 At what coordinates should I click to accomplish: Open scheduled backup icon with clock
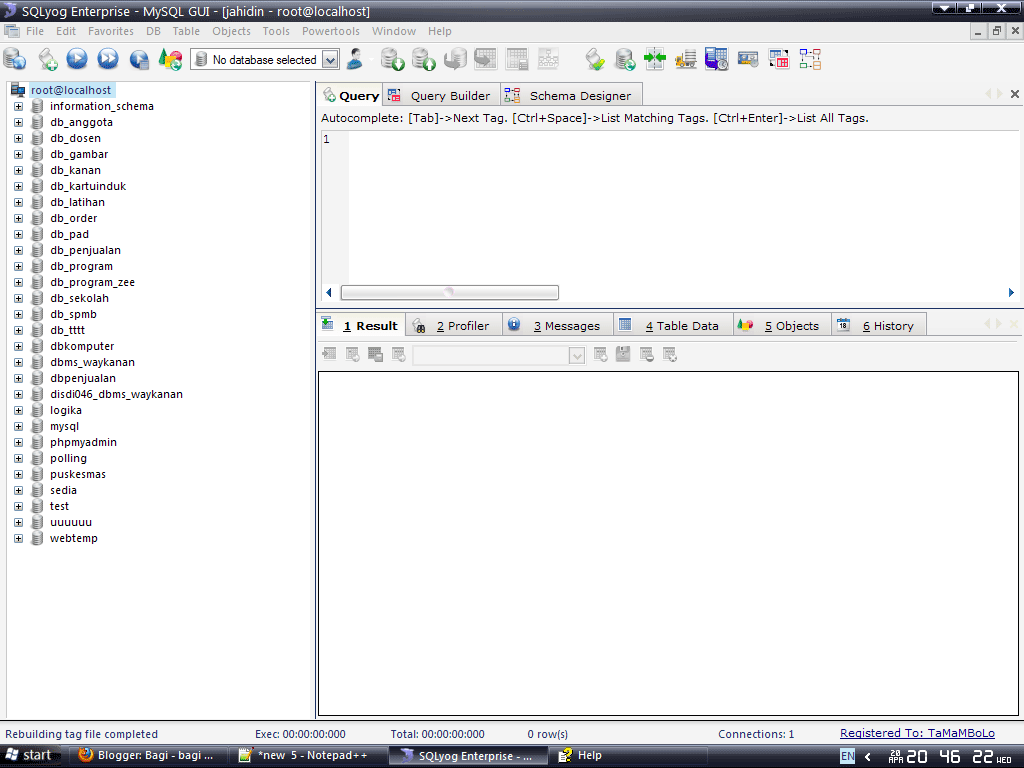tap(716, 59)
